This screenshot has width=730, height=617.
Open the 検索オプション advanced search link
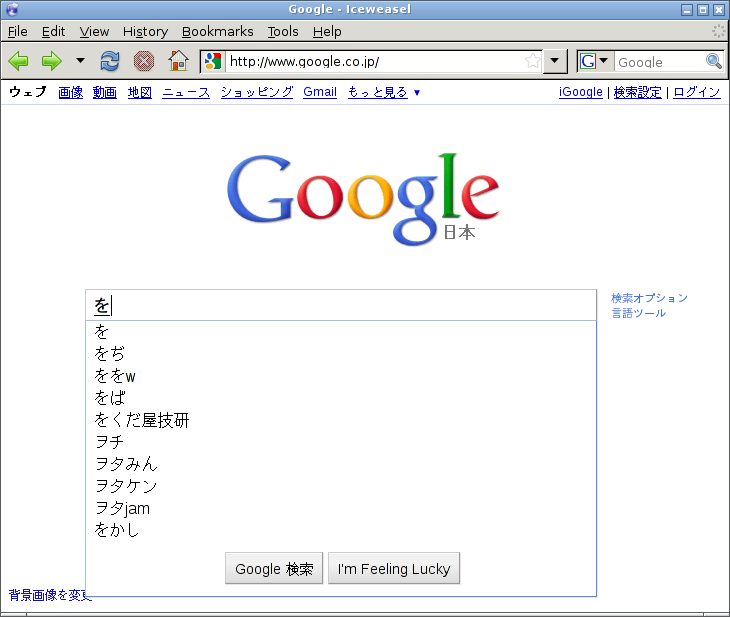pyautogui.click(x=649, y=298)
